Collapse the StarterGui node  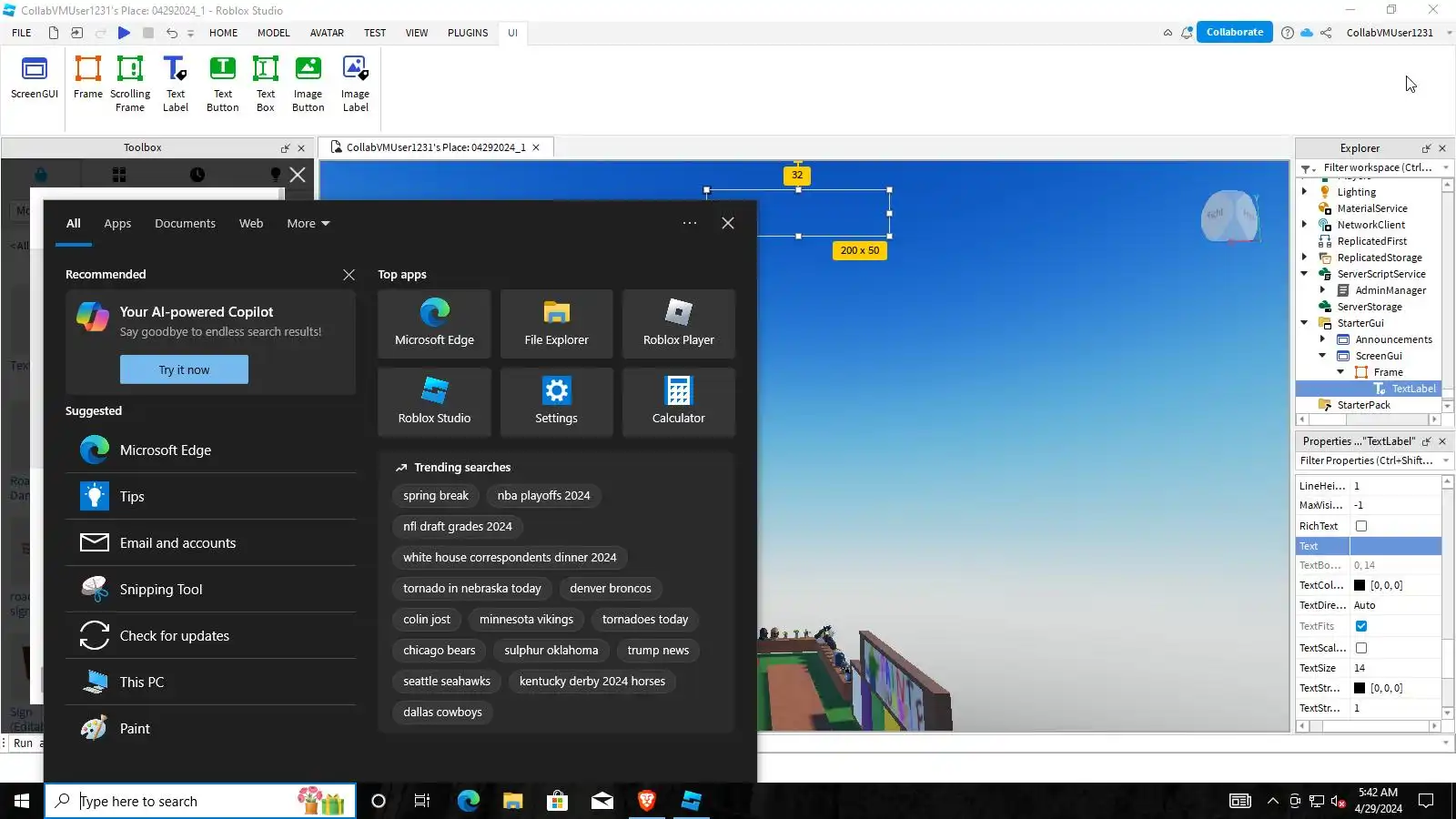tap(1305, 323)
